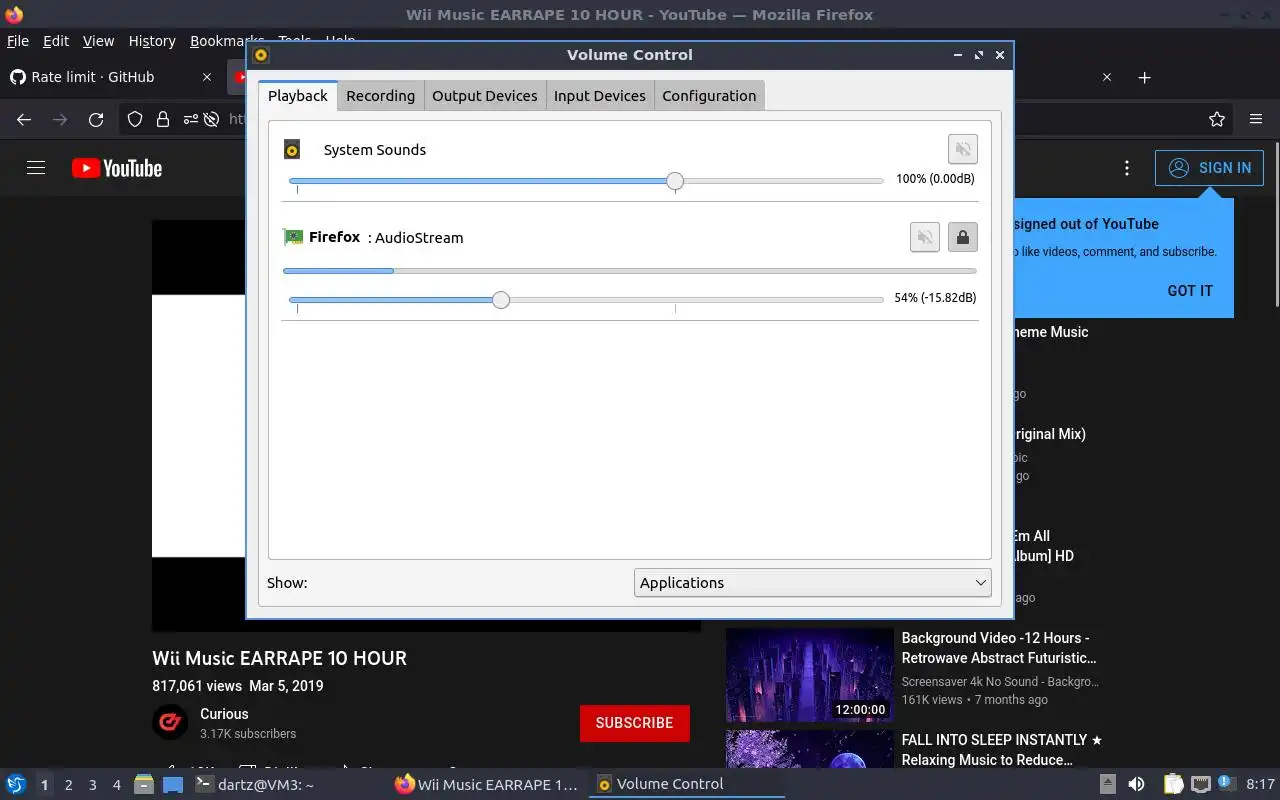Image resolution: width=1280 pixels, height=800 pixels.
Task: Go back in Firefox
Action: [x=24, y=119]
